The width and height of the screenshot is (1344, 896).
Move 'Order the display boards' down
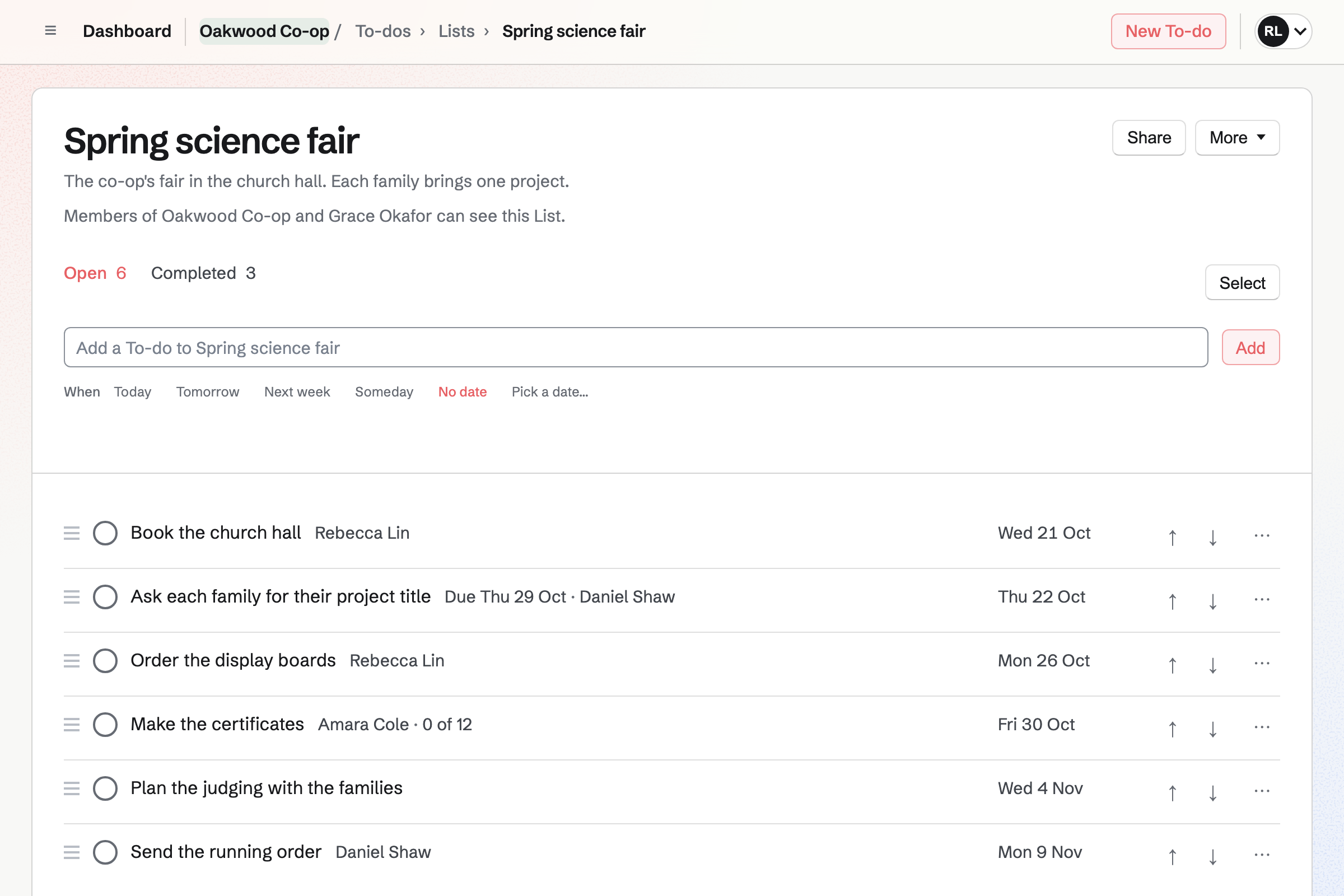(x=1212, y=665)
